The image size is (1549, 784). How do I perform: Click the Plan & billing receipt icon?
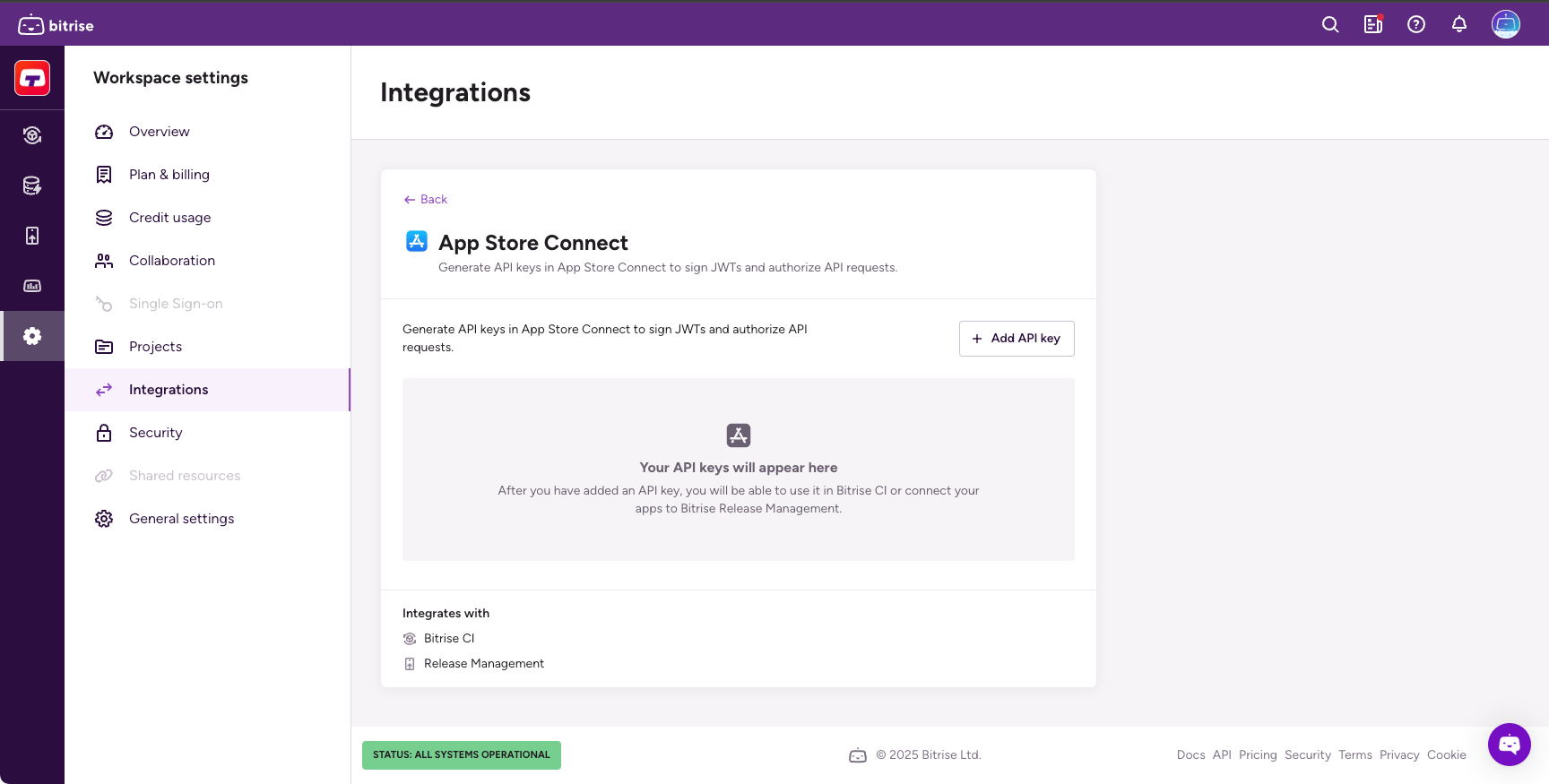point(104,175)
